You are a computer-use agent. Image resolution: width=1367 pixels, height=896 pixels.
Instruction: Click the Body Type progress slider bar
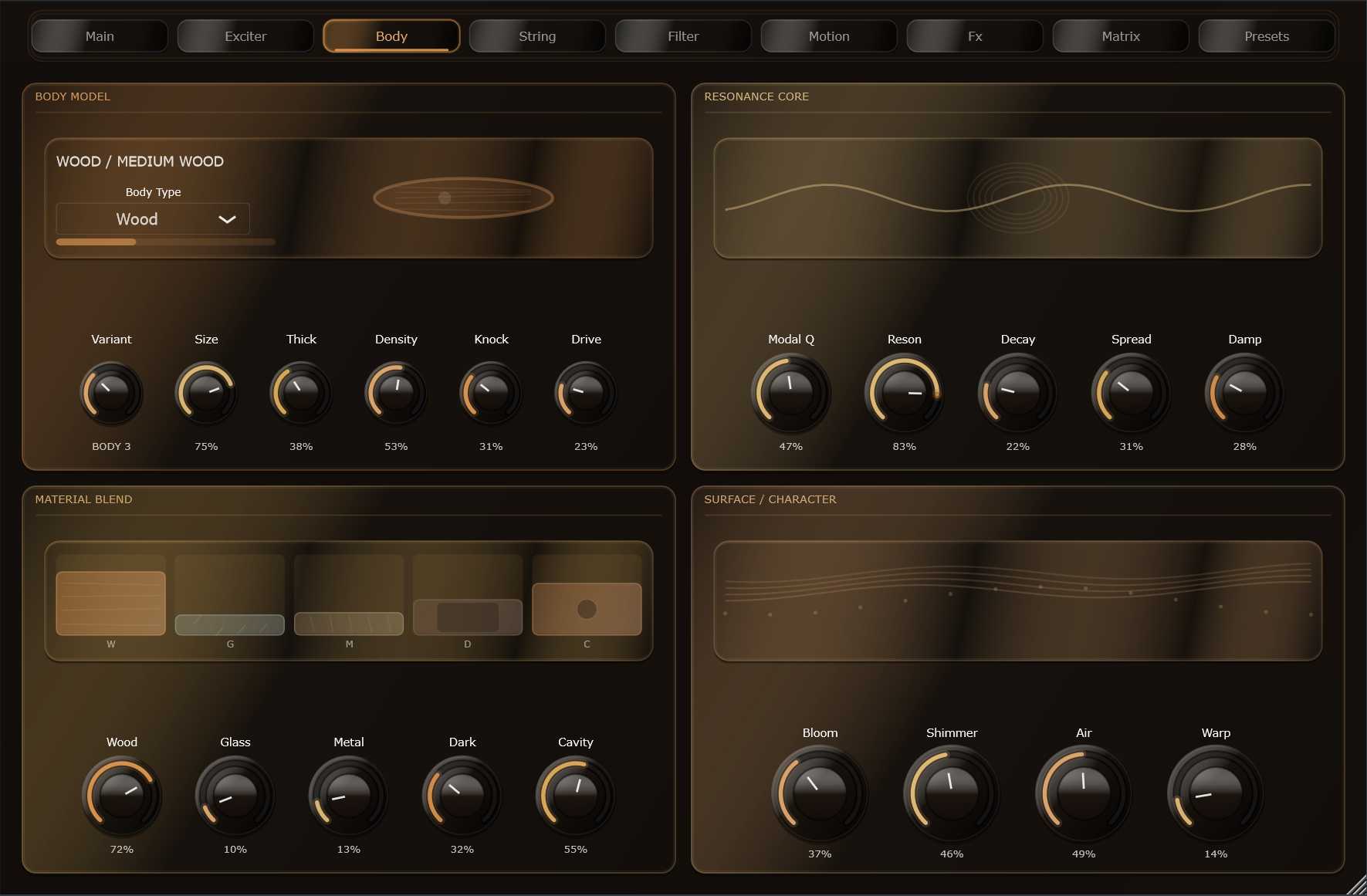tap(166, 242)
